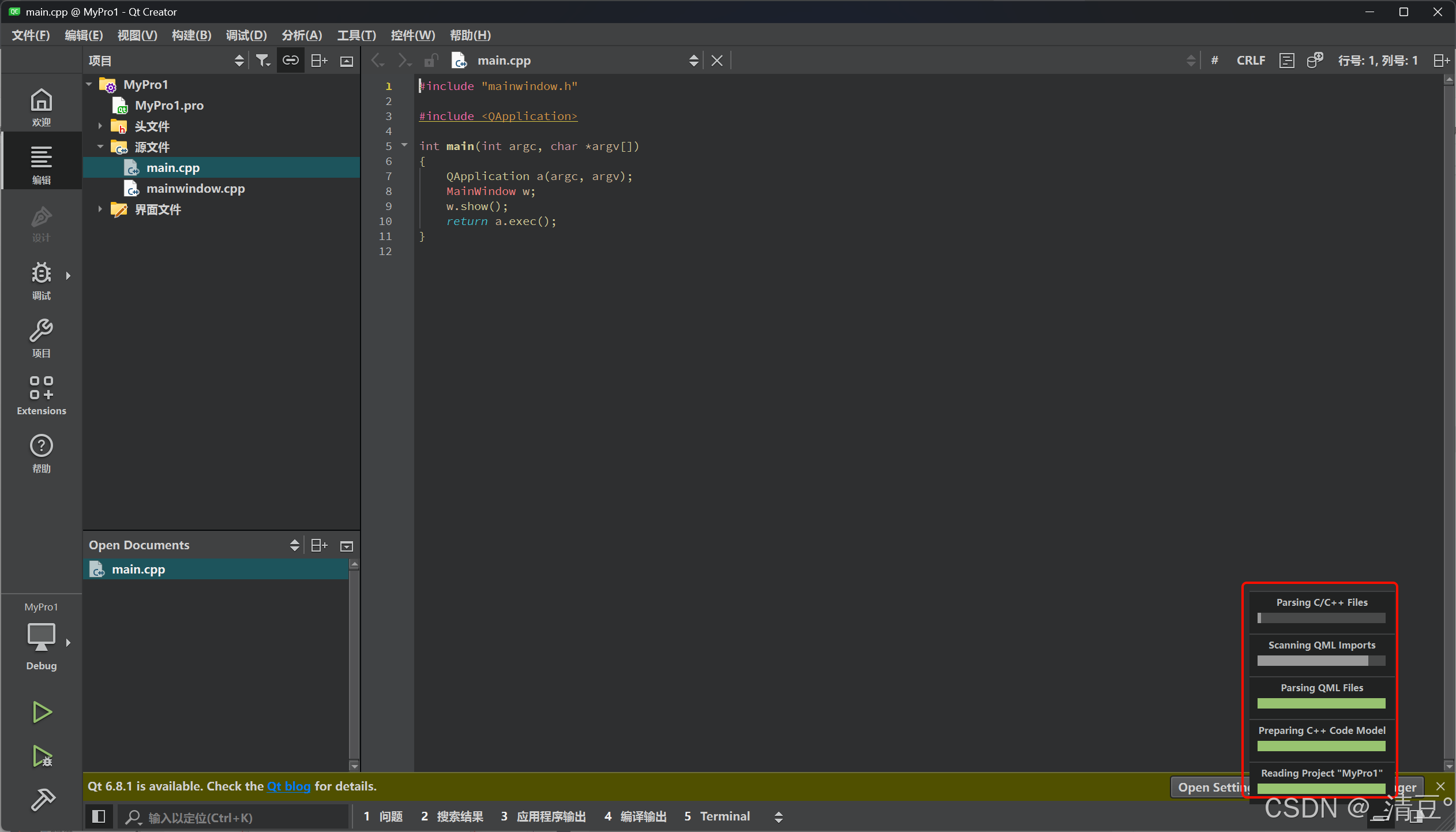Expand the 头文件 folder

click(100, 126)
